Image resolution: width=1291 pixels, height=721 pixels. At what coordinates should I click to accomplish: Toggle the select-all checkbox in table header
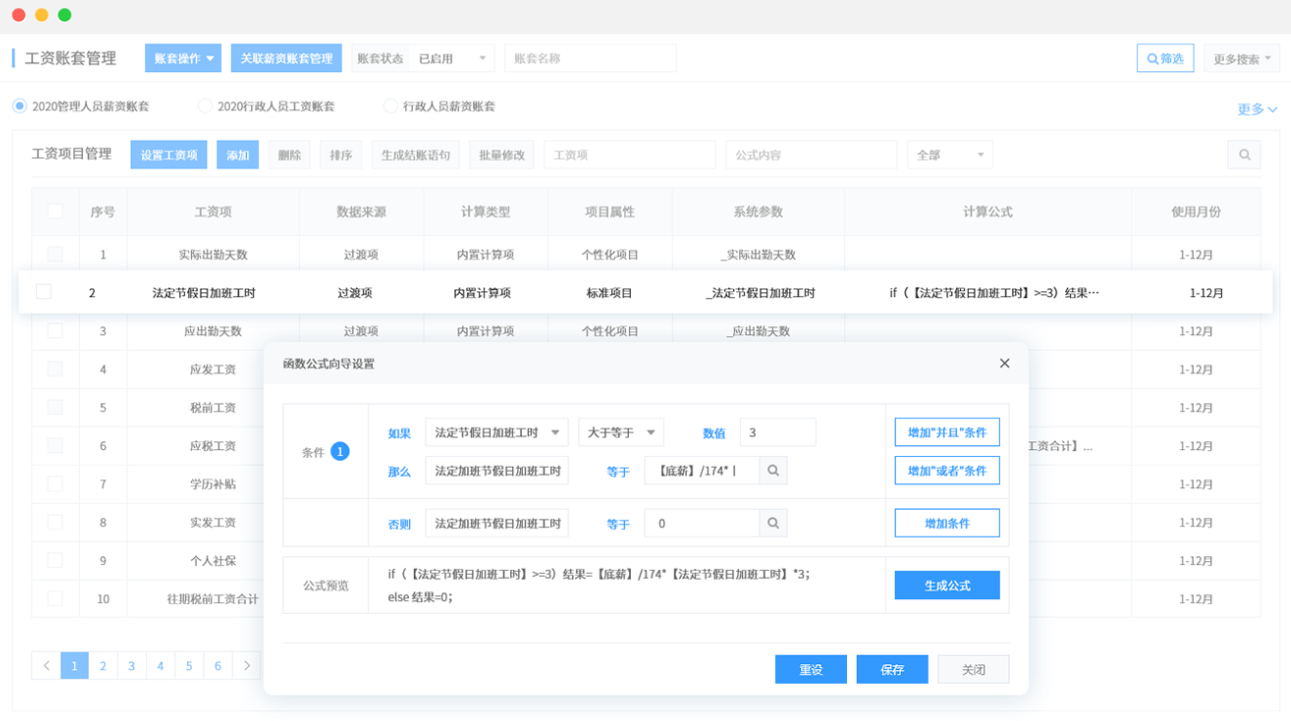[55, 211]
